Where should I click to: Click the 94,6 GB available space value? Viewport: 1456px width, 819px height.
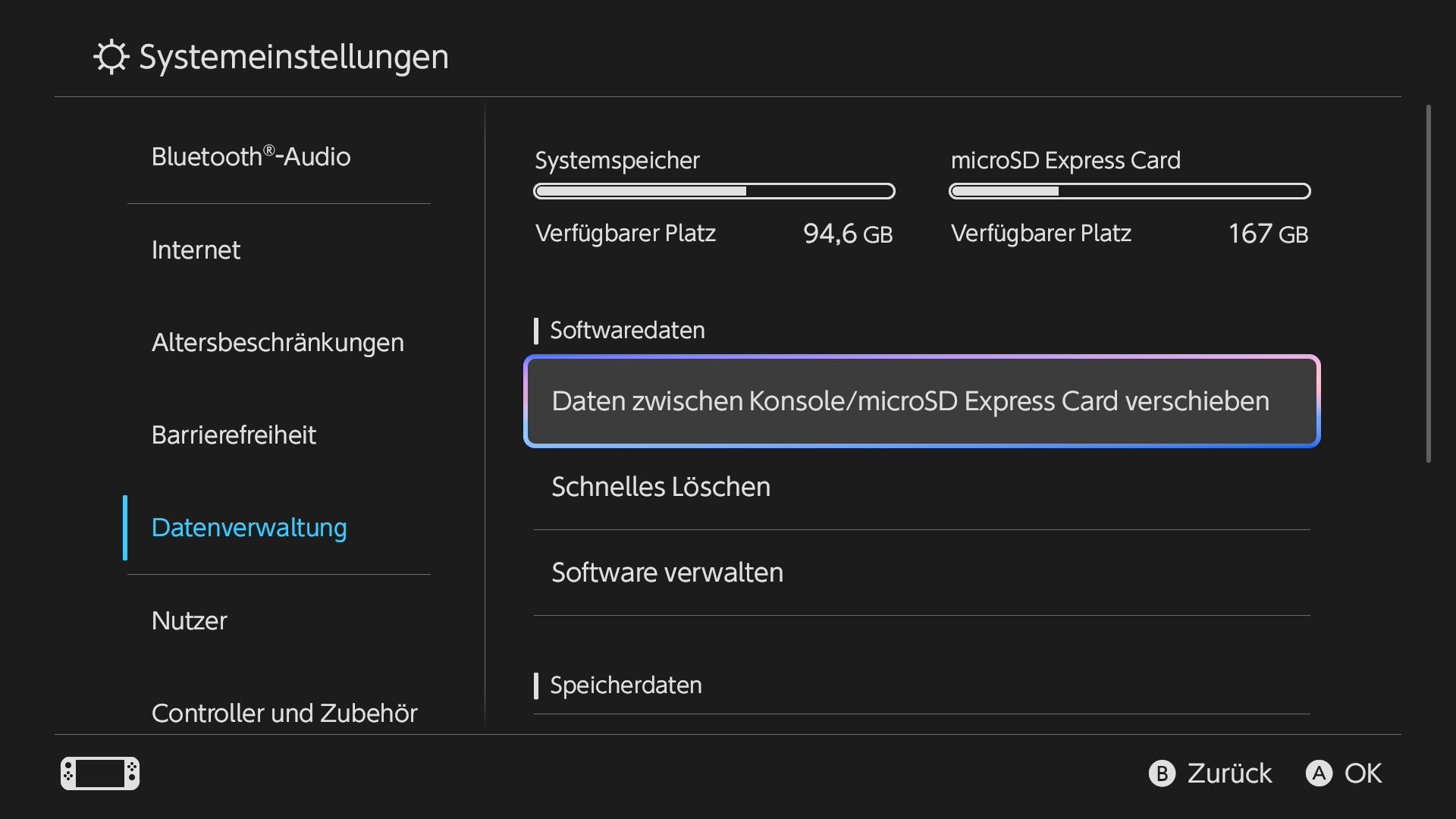coord(848,234)
